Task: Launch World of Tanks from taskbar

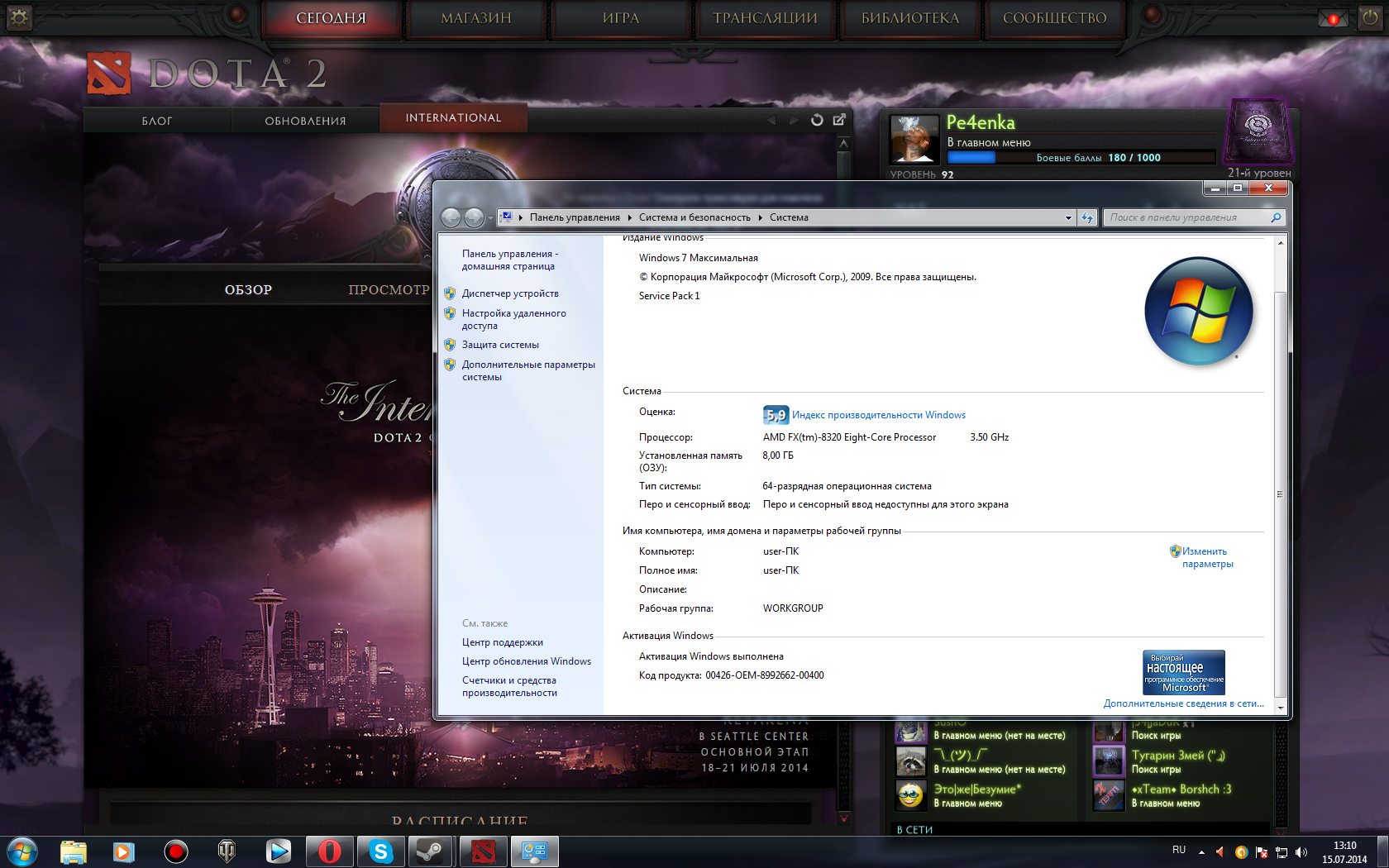Action: pyautogui.click(x=227, y=851)
